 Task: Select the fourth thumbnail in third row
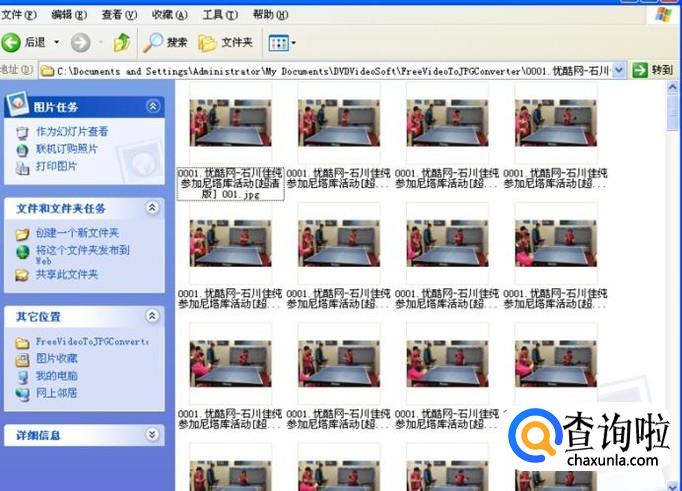point(556,364)
